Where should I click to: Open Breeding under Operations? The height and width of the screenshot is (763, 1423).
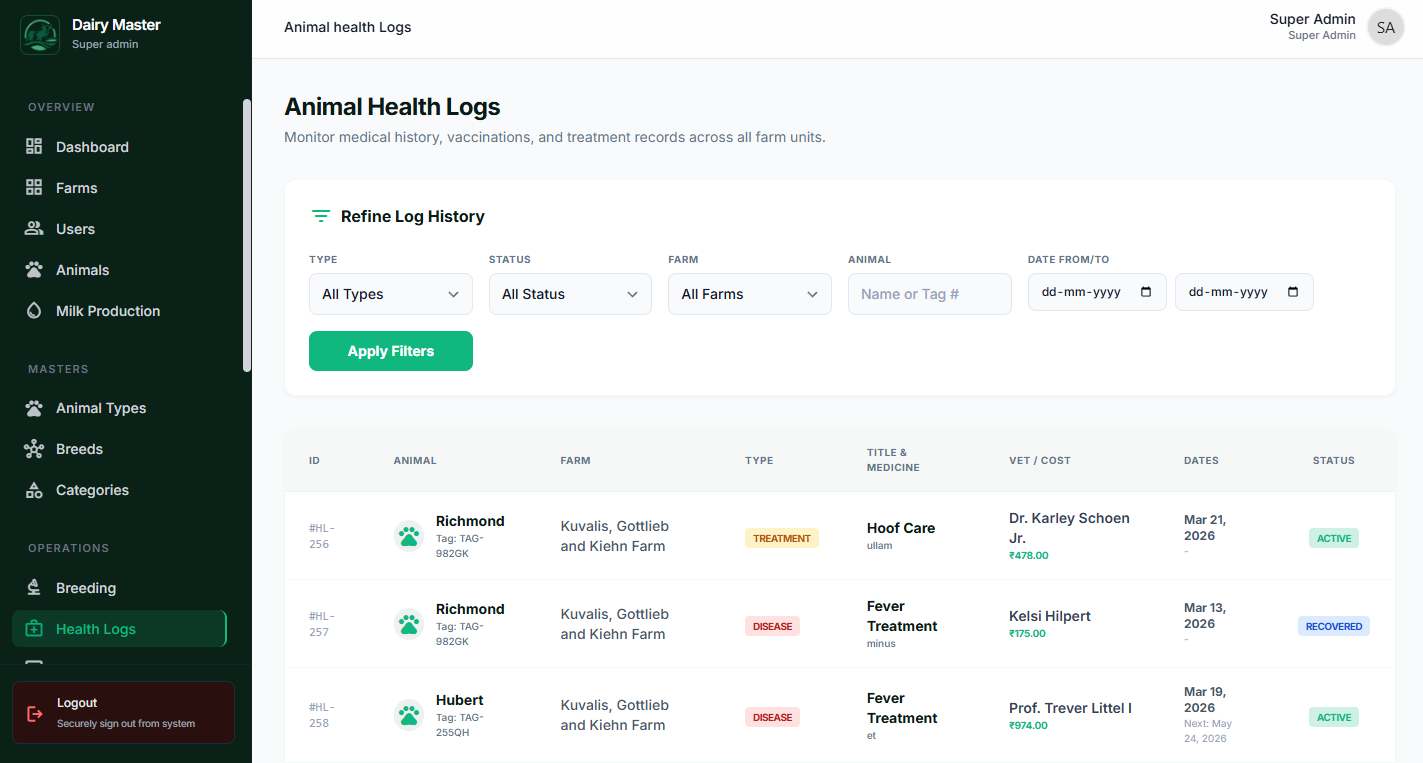(85, 588)
